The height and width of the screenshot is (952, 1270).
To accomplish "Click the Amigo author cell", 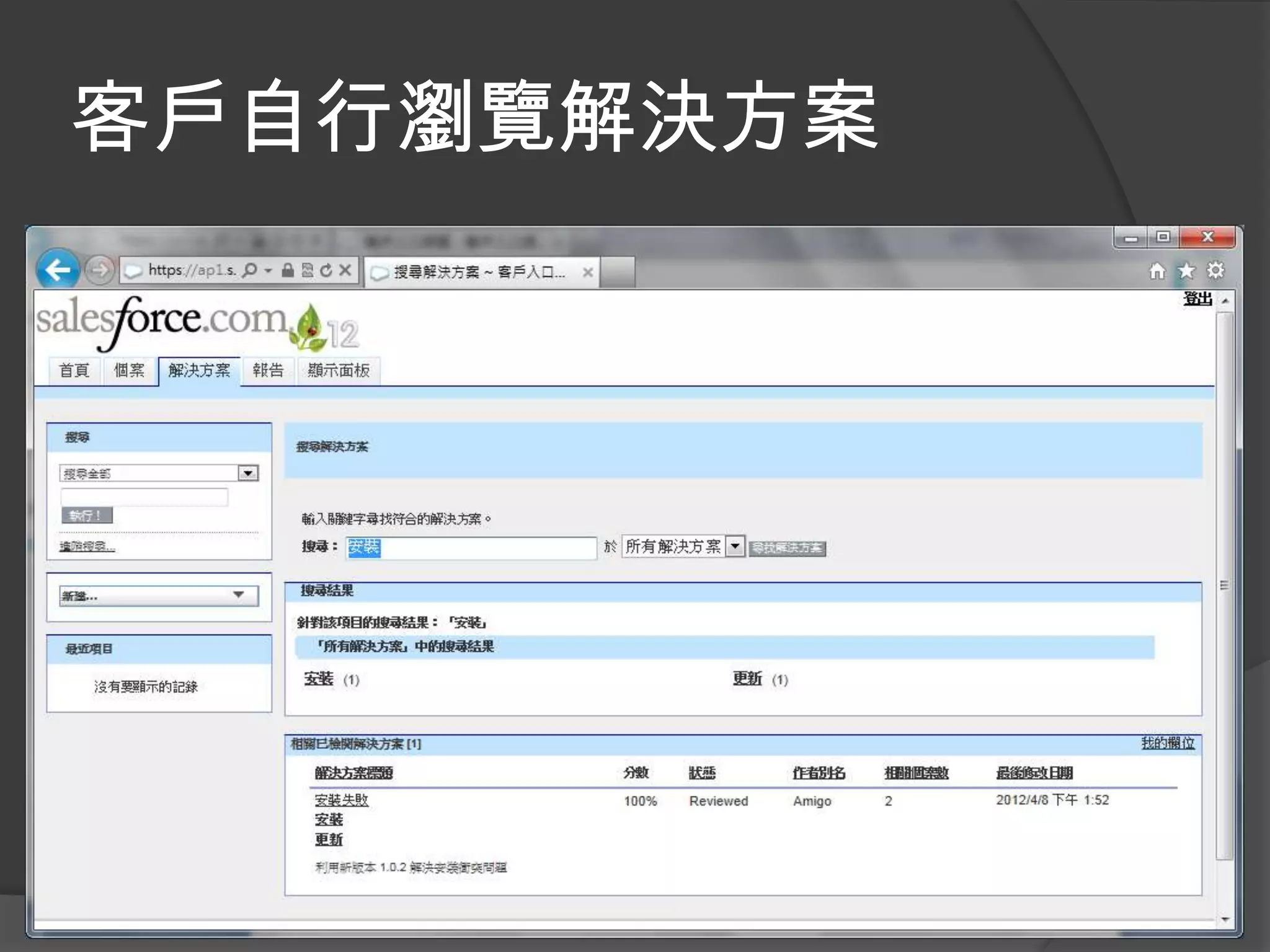I will coord(812,801).
